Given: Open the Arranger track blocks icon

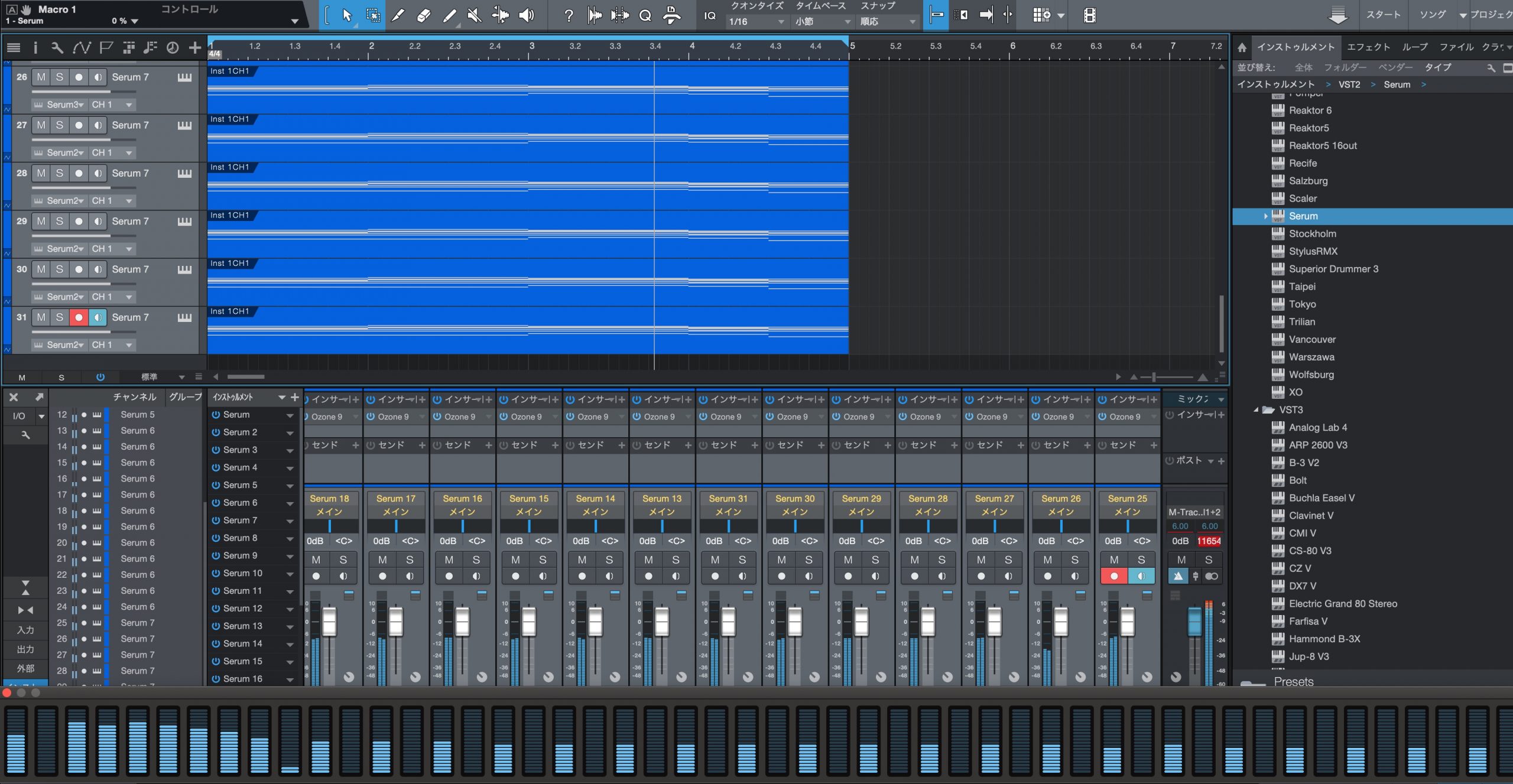Looking at the screenshot, I should click(x=129, y=48).
